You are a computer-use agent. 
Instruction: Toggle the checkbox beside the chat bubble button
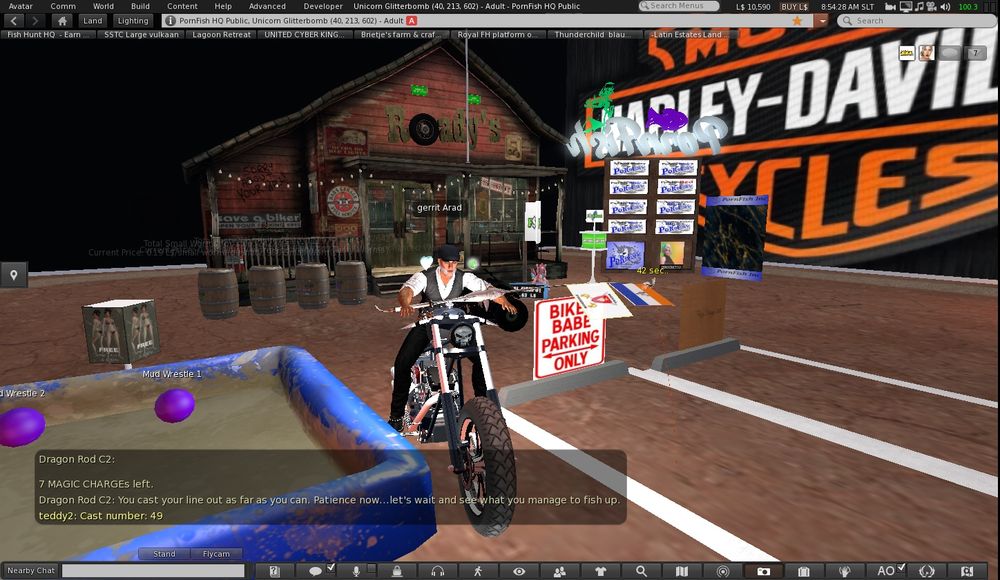[330, 567]
